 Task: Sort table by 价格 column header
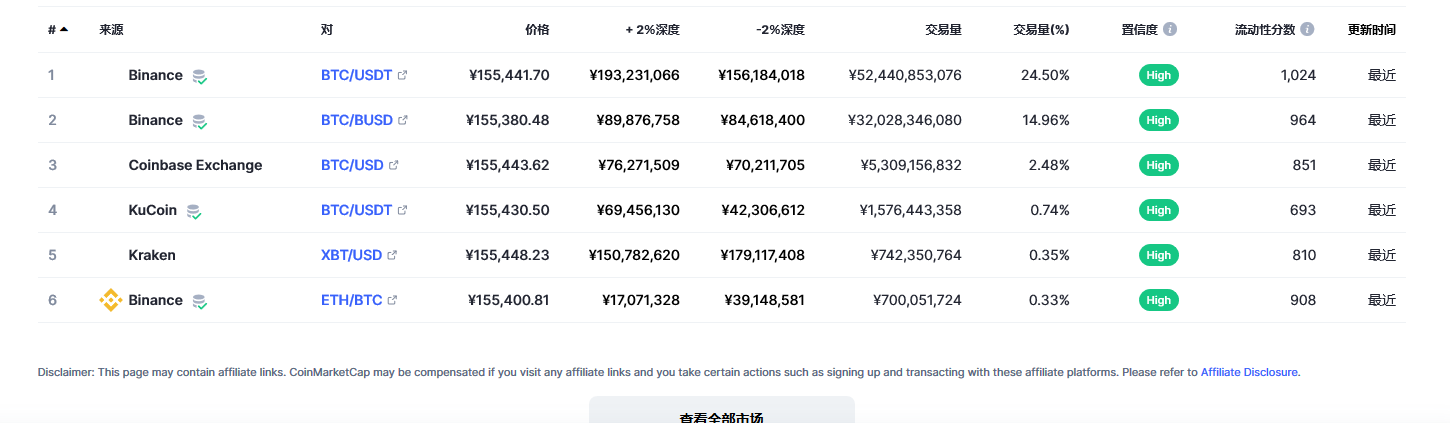pyautogui.click(x=537, y=30)
